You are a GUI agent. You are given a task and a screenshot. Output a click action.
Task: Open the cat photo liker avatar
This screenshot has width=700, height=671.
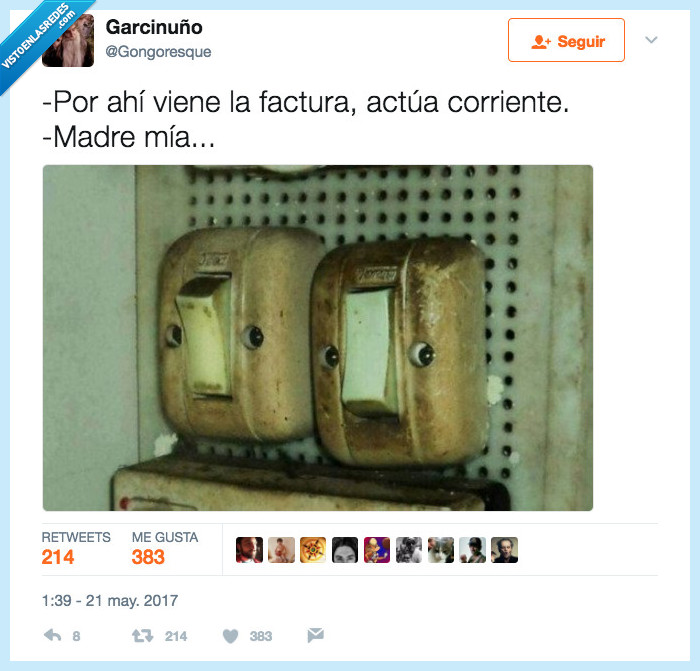click(441, 550)
